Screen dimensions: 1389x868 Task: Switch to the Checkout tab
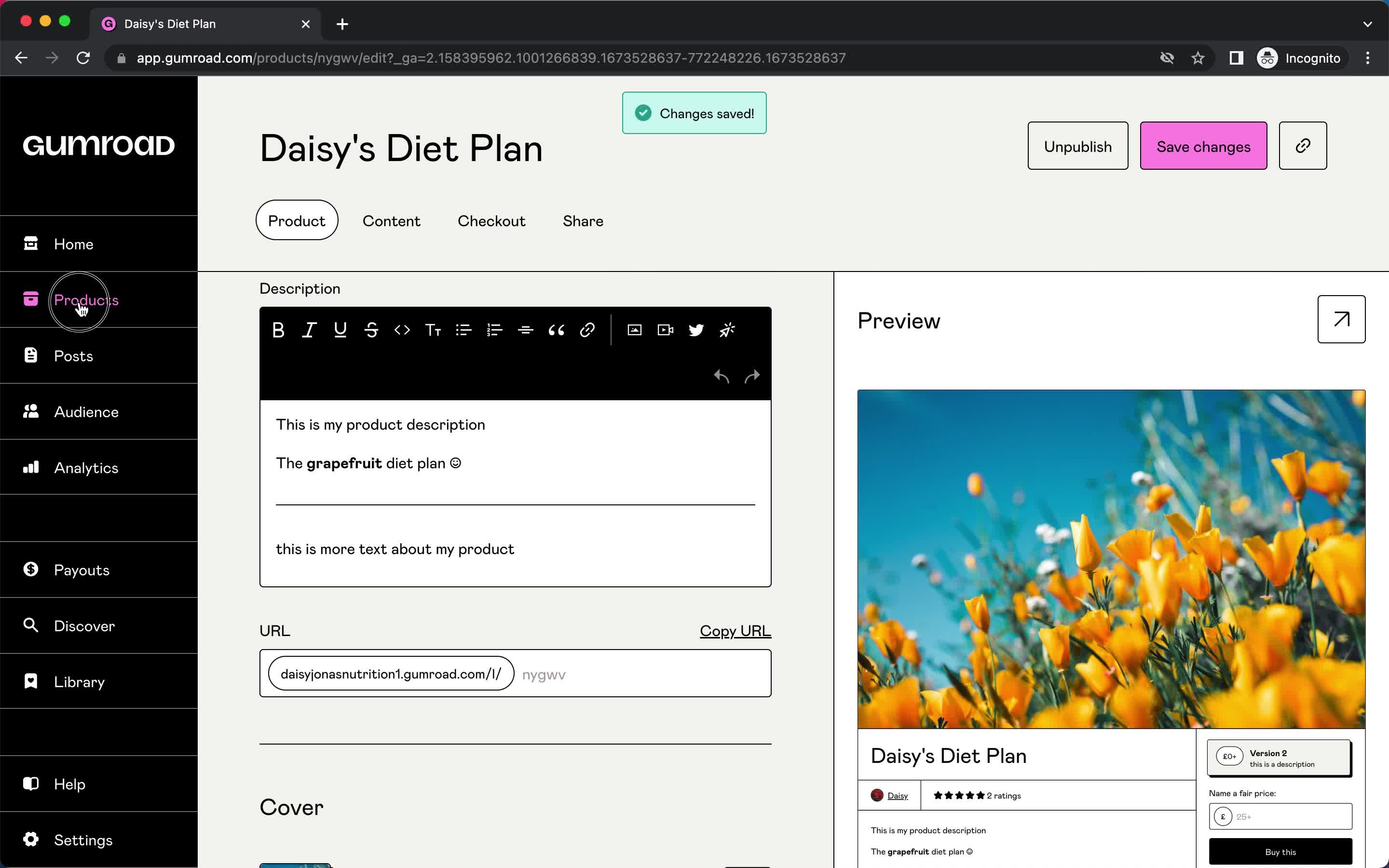click(x=491, y=220)
